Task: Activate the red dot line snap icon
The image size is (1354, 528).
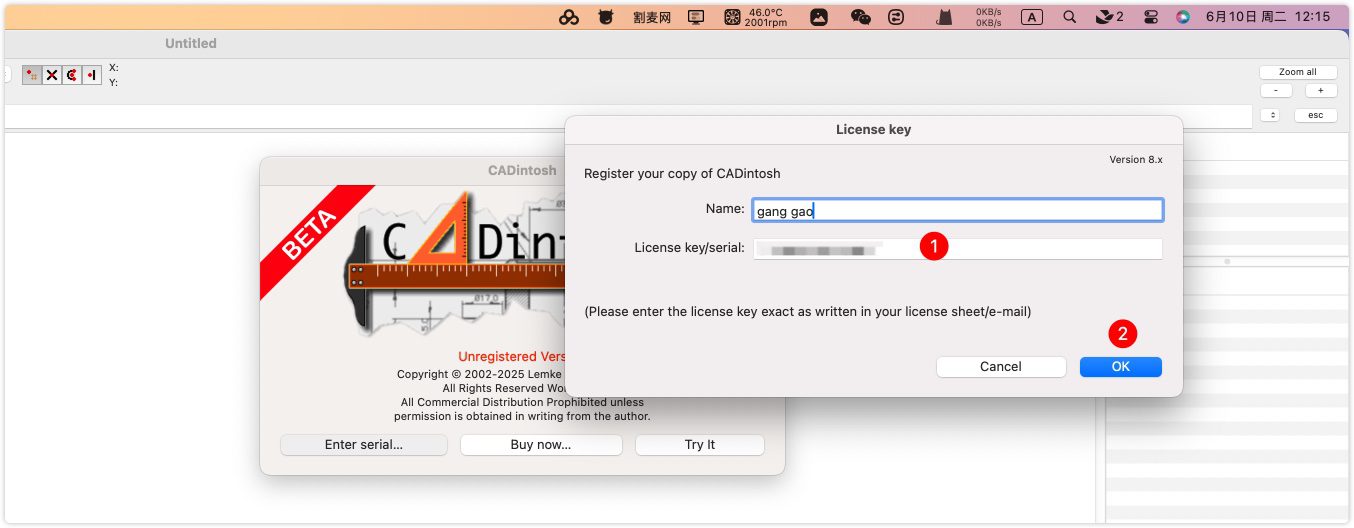Action: pyautogui.click(x=92, y=75)
